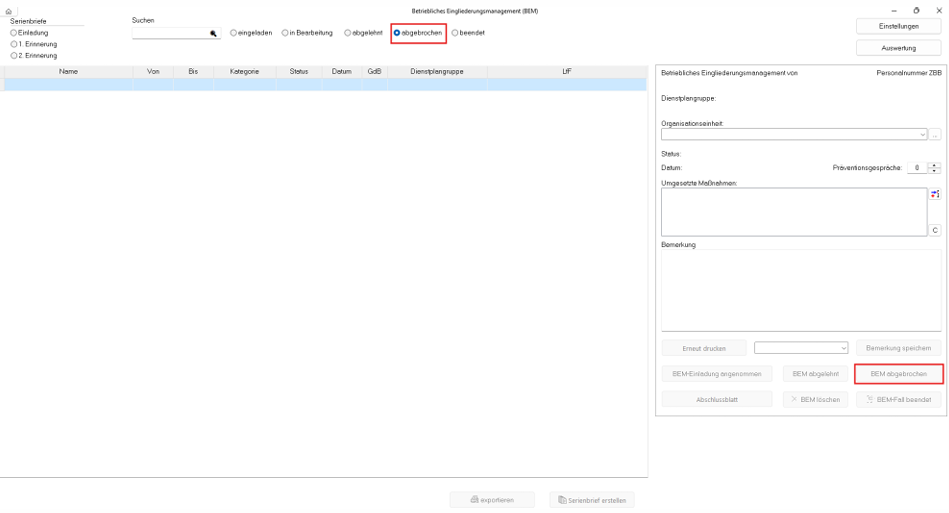Increase the Präventionsgespräche count
This screenshot has height=513, width=949.
click(x=935, y=165)
